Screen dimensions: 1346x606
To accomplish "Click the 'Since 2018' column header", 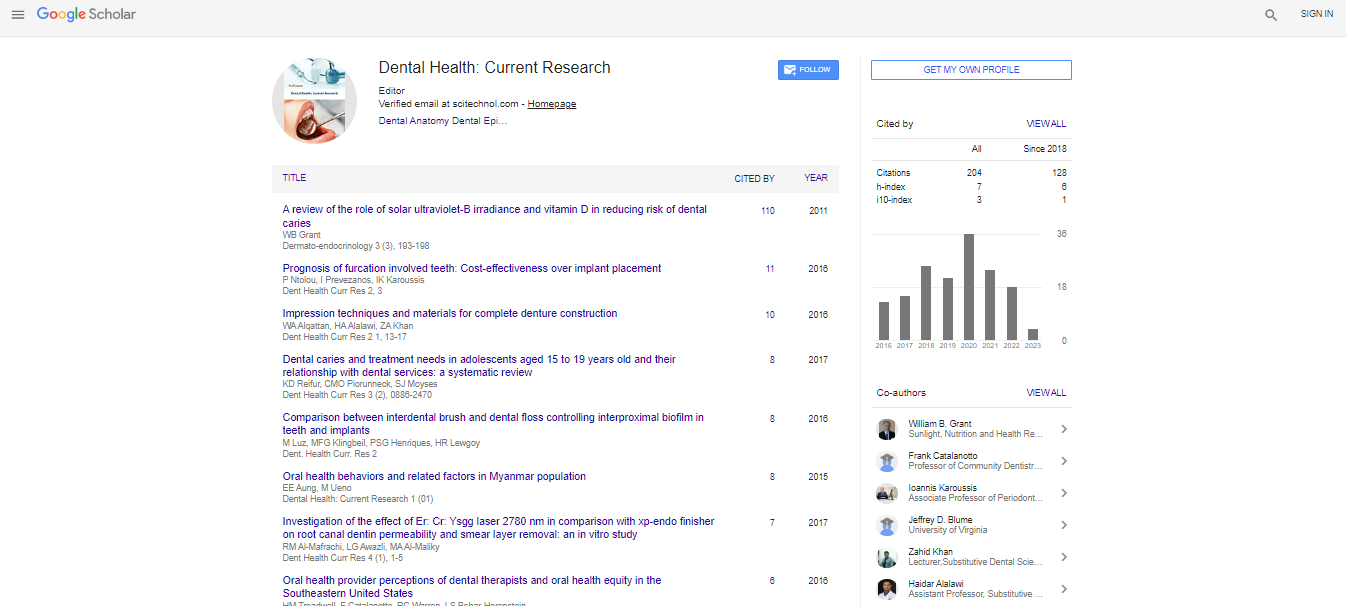I will point(1044,149).
